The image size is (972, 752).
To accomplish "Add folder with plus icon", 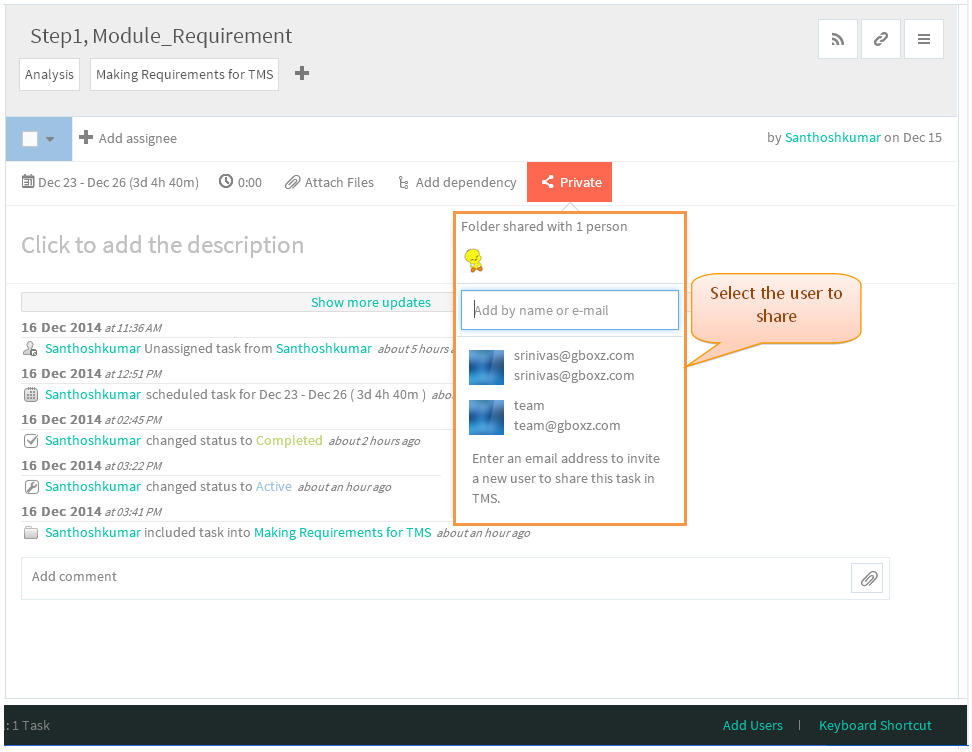I will coord(302,74).
